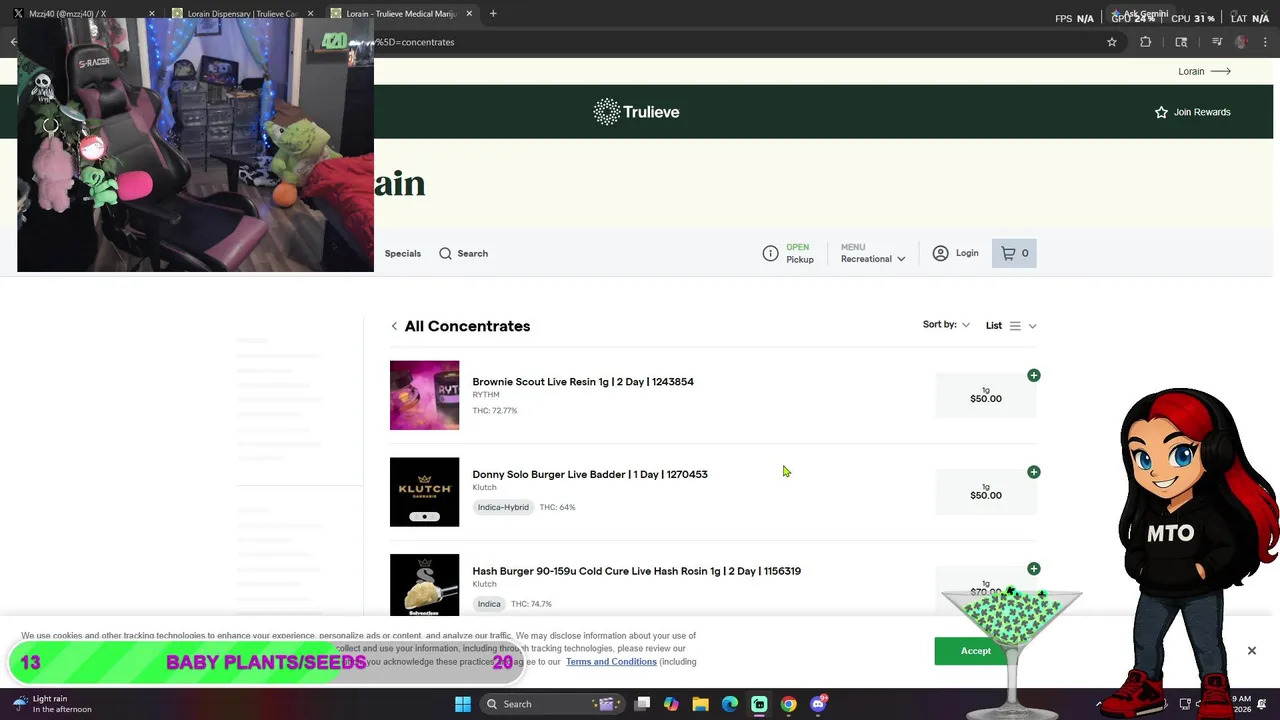Image resolution: width=1280 pixels, height=720 pixels.
Task: Open Microsoft Edge from taskbar
Action: 730,704
